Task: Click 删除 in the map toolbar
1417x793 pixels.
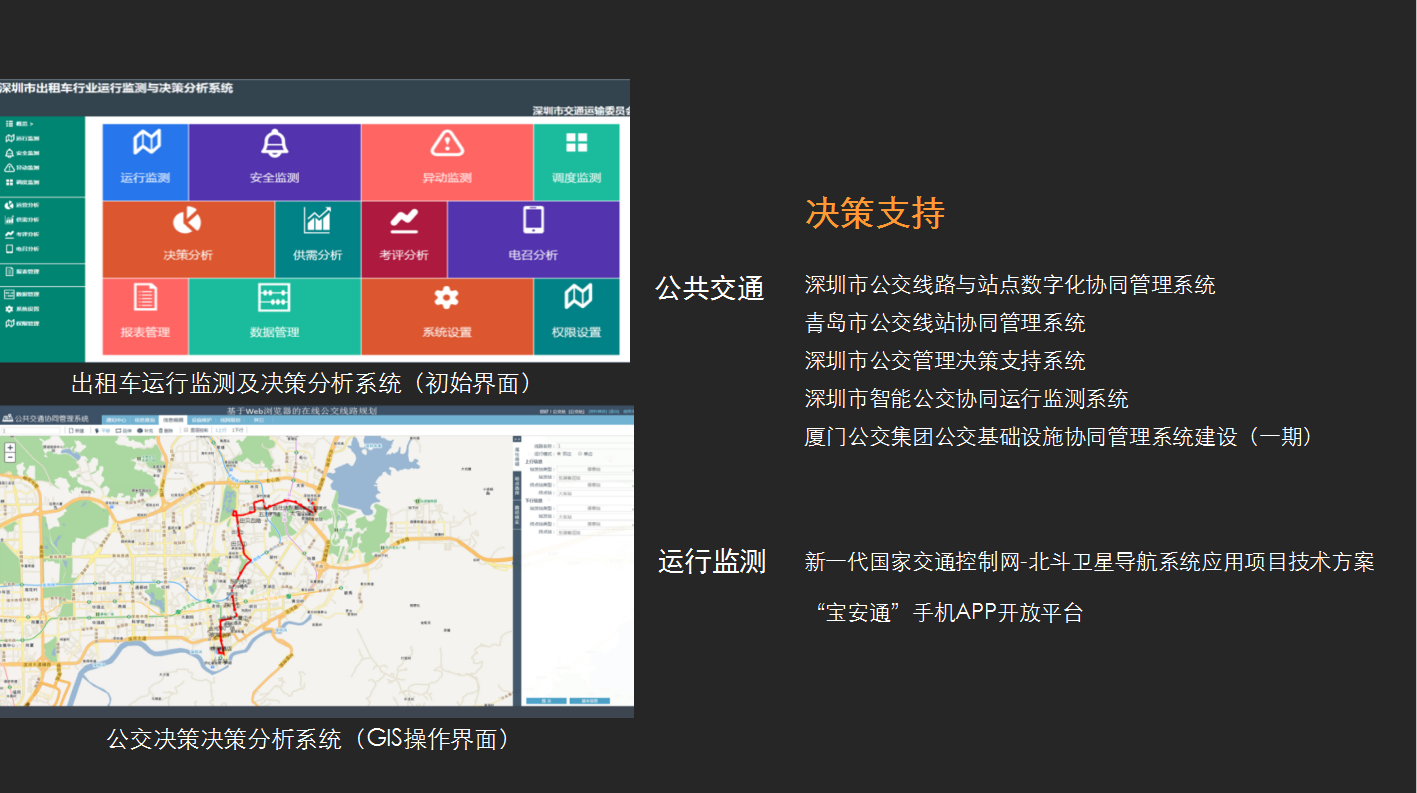Action: point(166,431)
